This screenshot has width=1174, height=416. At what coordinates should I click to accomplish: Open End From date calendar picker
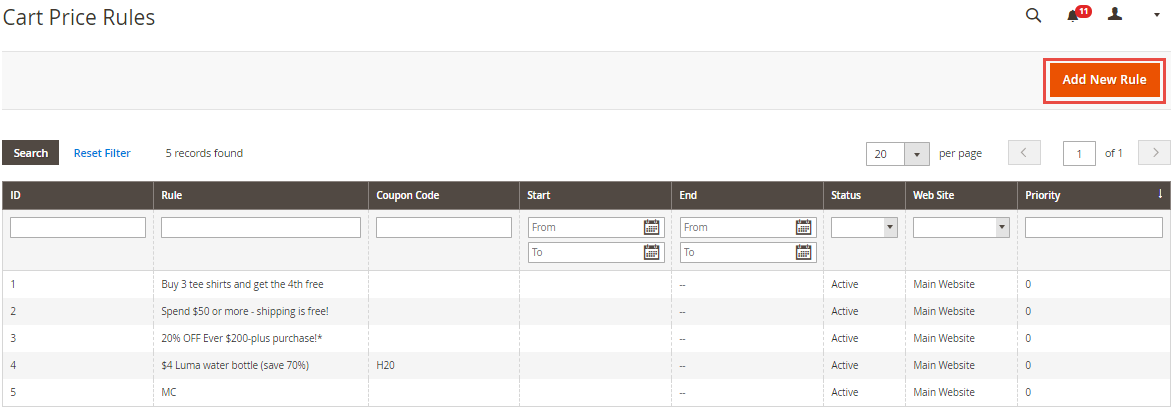tap(804, 227)
